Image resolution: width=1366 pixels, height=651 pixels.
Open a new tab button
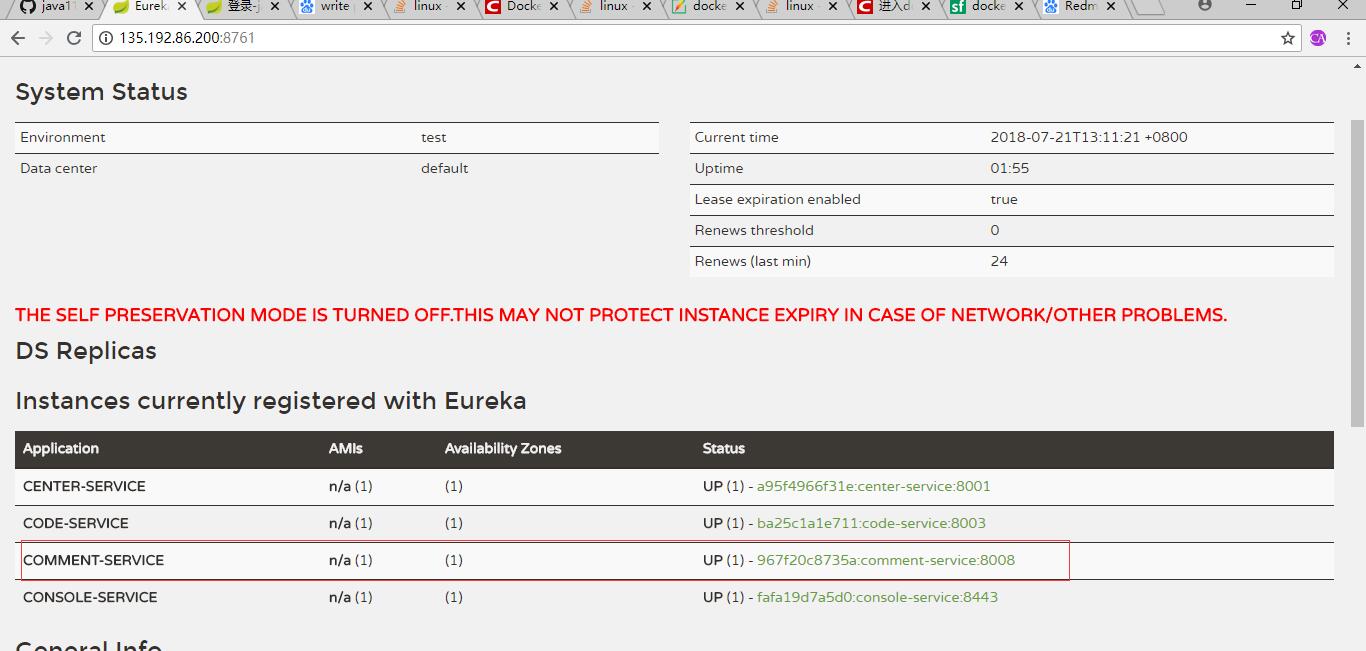coord(1149,7)
